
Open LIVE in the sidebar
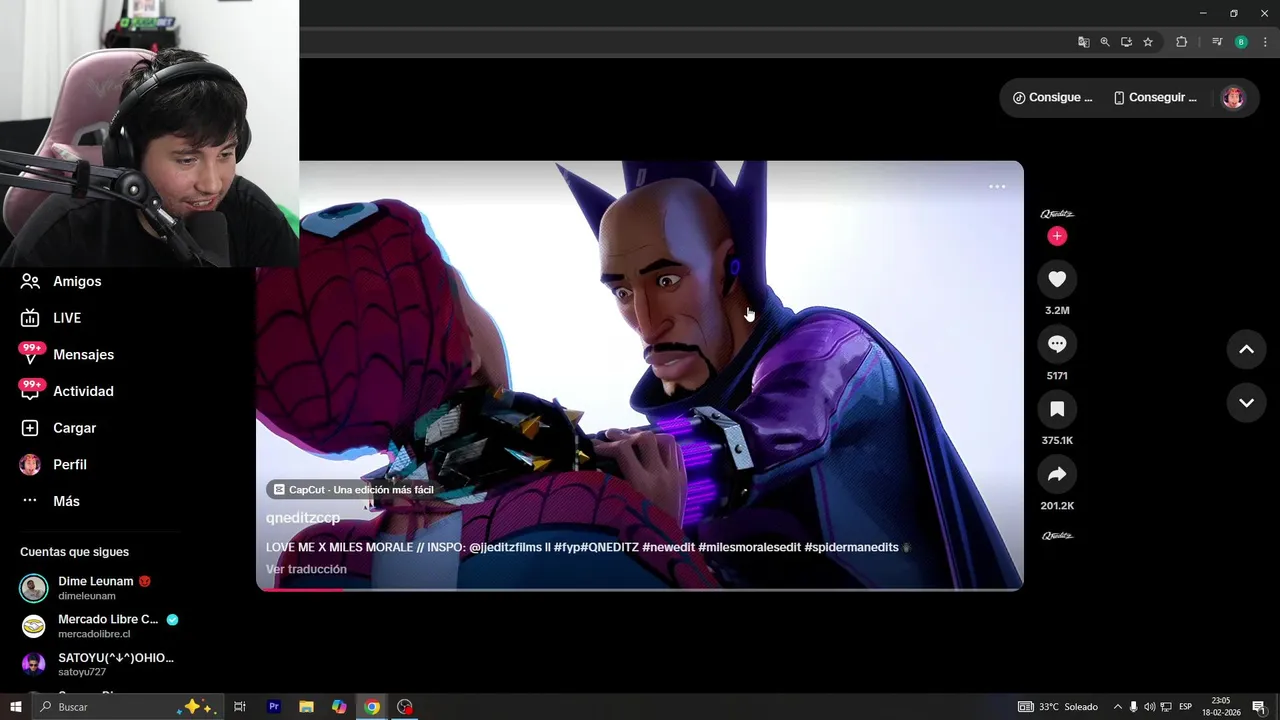point(51,318)
